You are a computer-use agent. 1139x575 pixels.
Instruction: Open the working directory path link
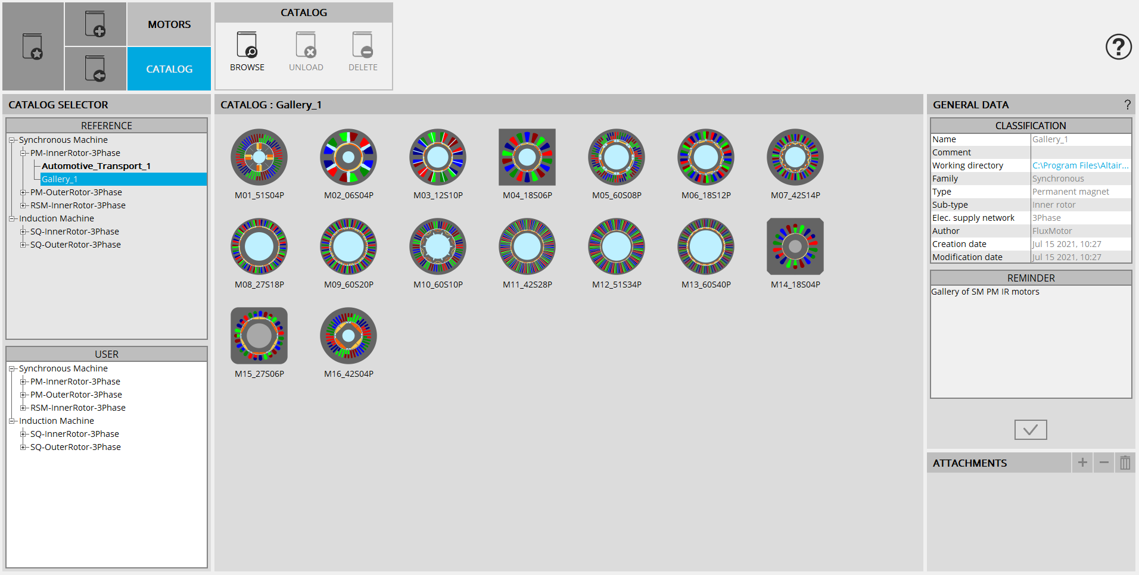click(x=1080, y=165)
